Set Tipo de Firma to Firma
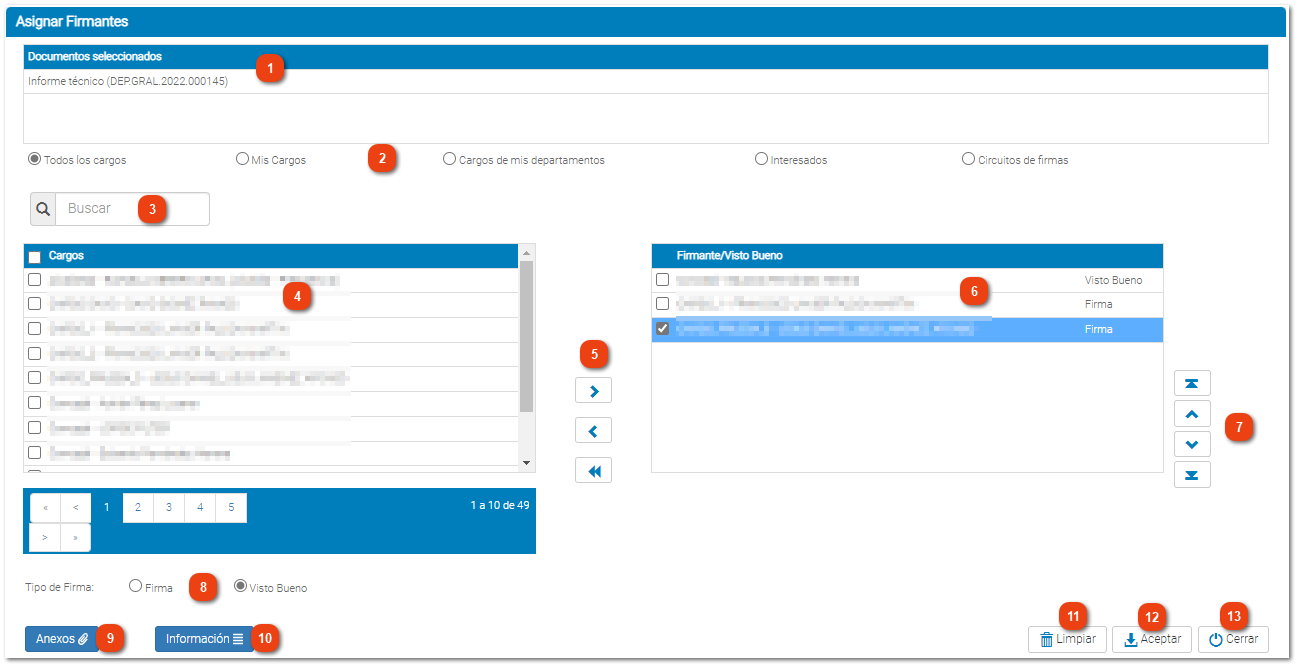Screen dimensions: 1298x667 (135, 587)
